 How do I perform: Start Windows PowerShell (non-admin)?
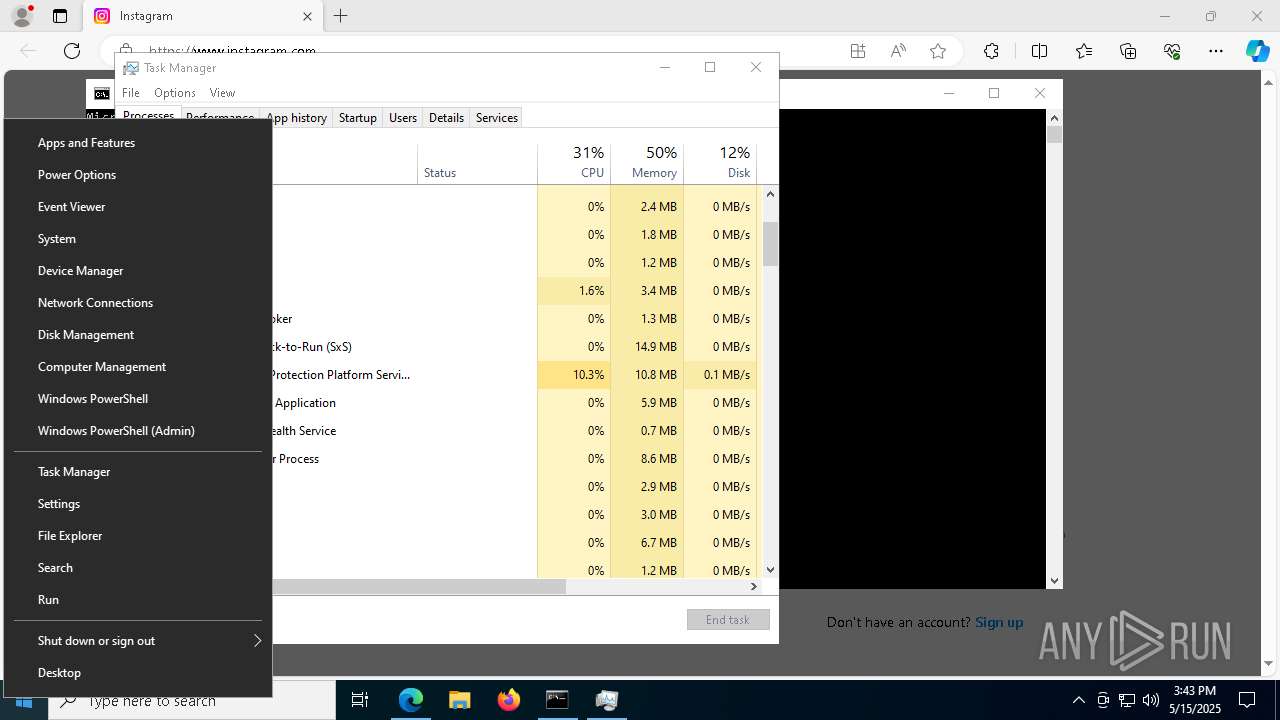[x=138, y=399]
